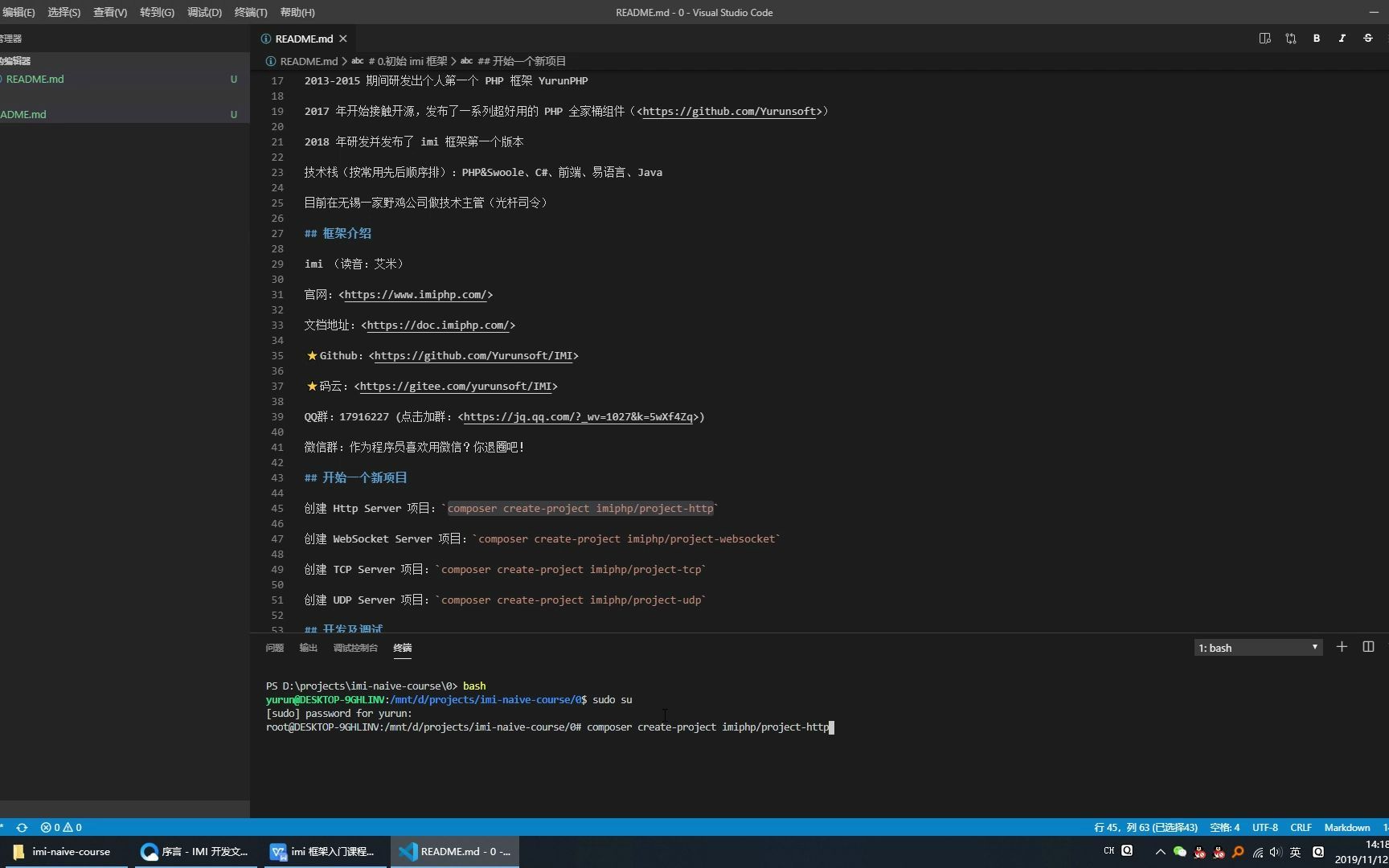Change indentation via 空格: 4
The height and width of the screenshot is (868, 1389).
(1225, 827)
